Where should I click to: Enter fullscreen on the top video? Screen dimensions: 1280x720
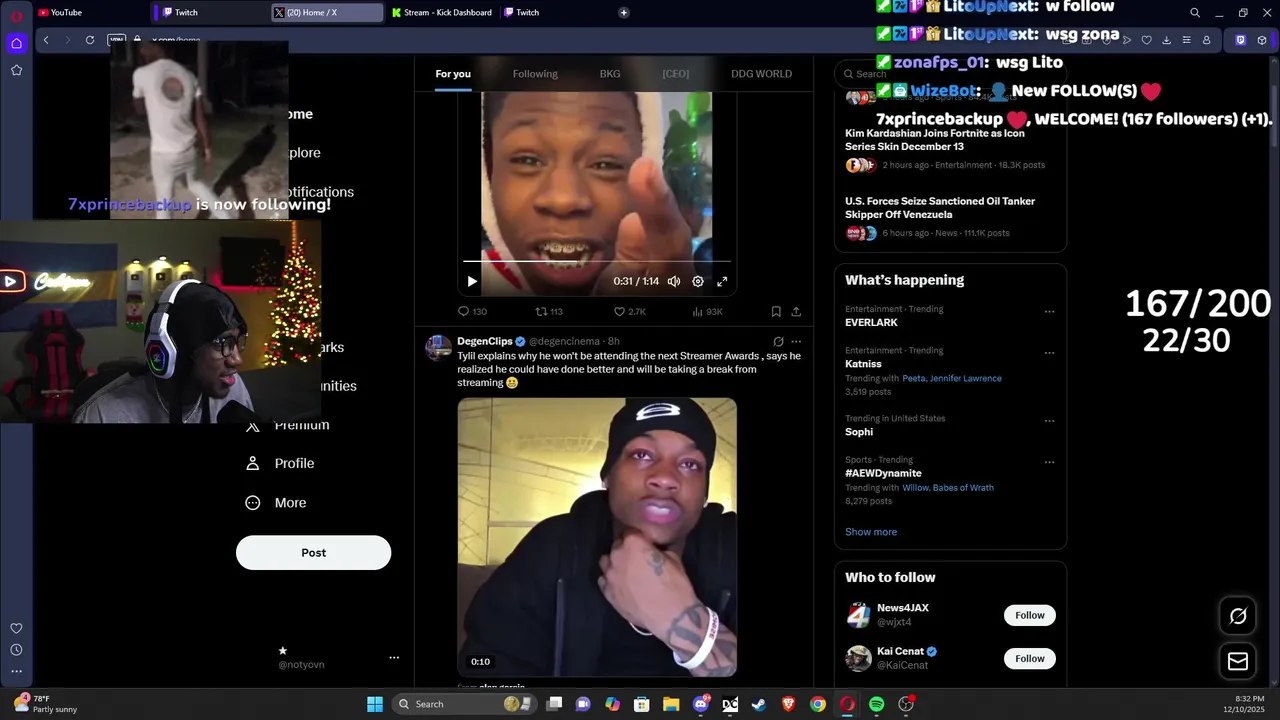722,281
